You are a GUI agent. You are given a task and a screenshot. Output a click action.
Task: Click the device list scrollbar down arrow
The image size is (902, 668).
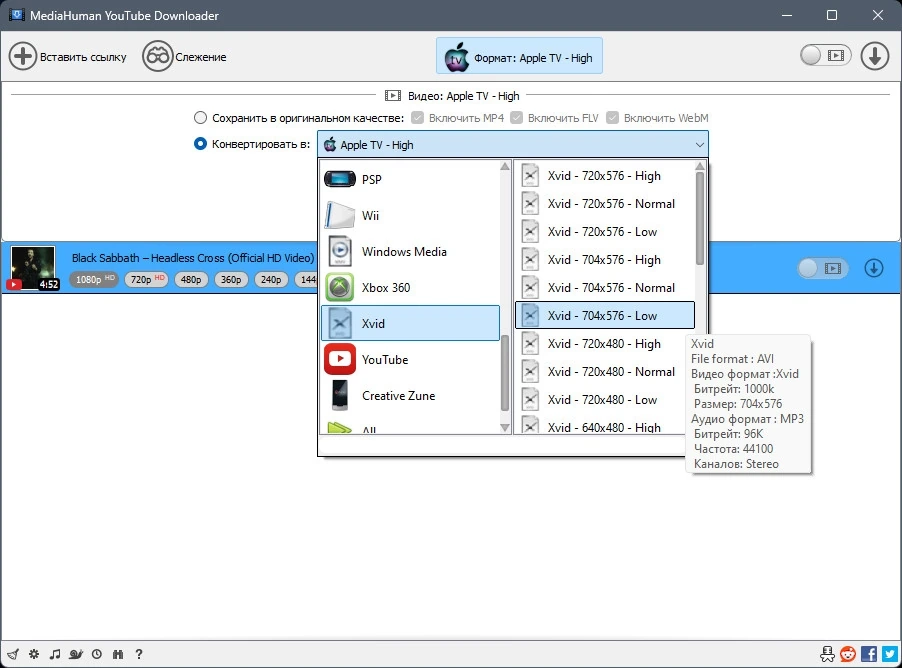[x=505, y=427]
